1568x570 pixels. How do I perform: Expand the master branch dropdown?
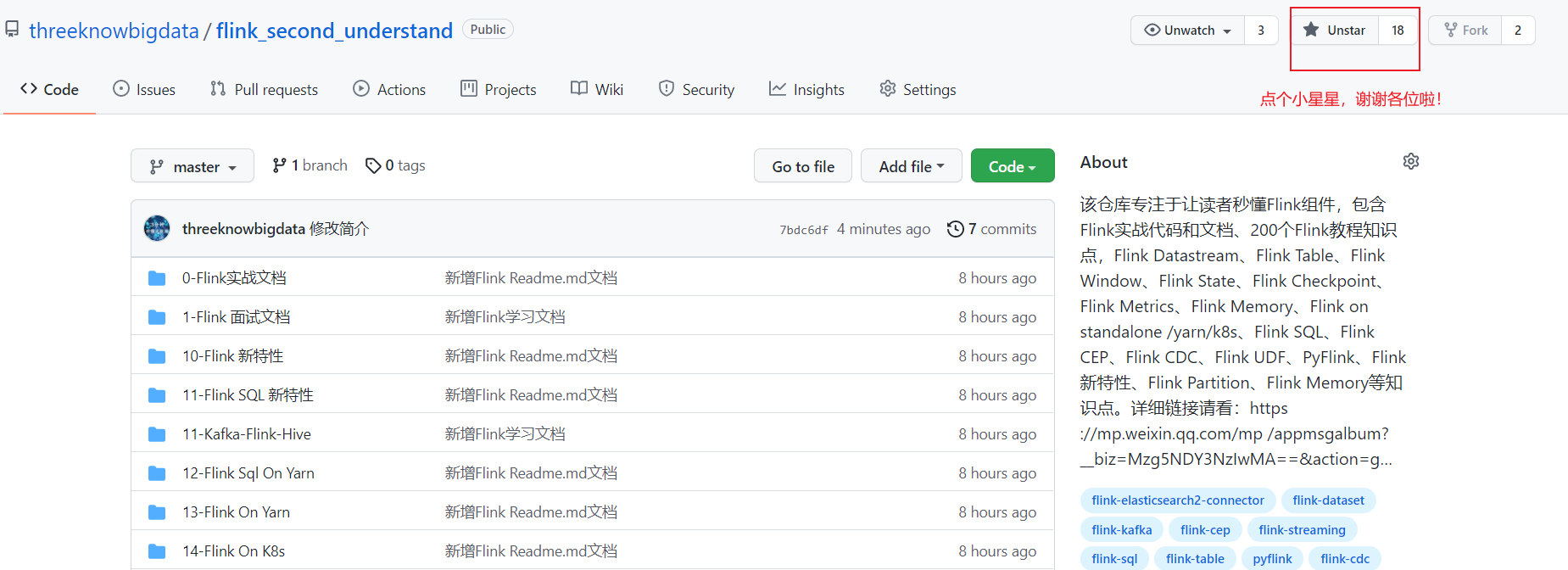tap(193, 166)
